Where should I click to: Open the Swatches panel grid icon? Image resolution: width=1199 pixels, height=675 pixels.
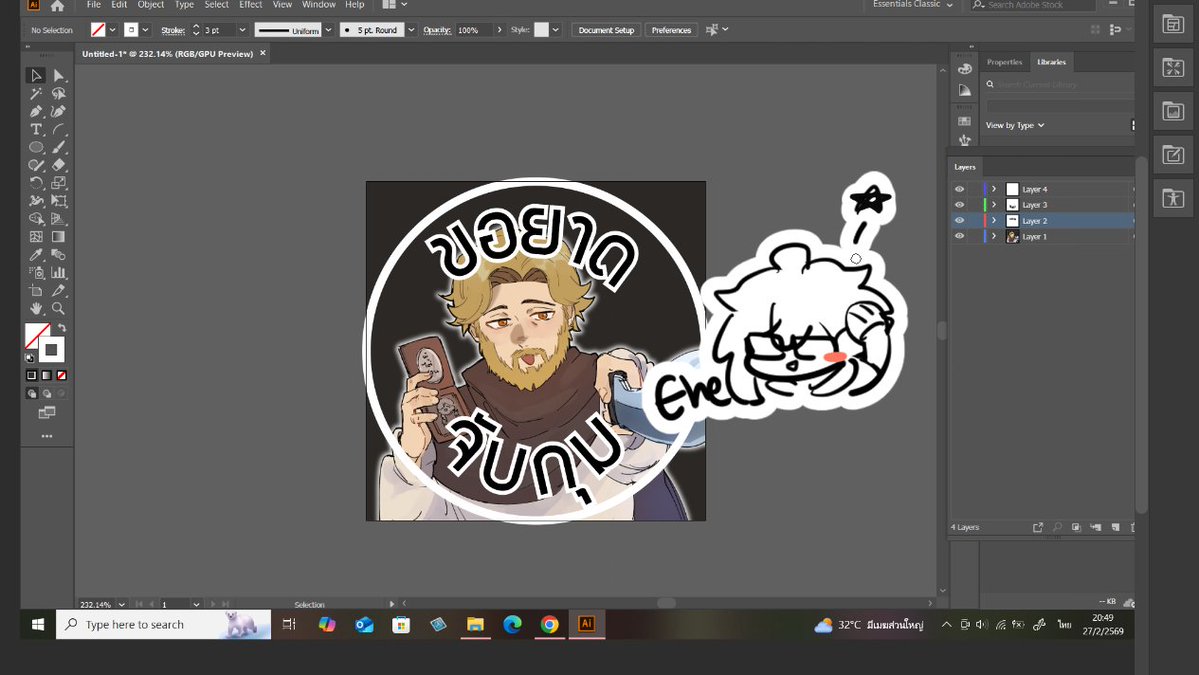coord(965,121)
